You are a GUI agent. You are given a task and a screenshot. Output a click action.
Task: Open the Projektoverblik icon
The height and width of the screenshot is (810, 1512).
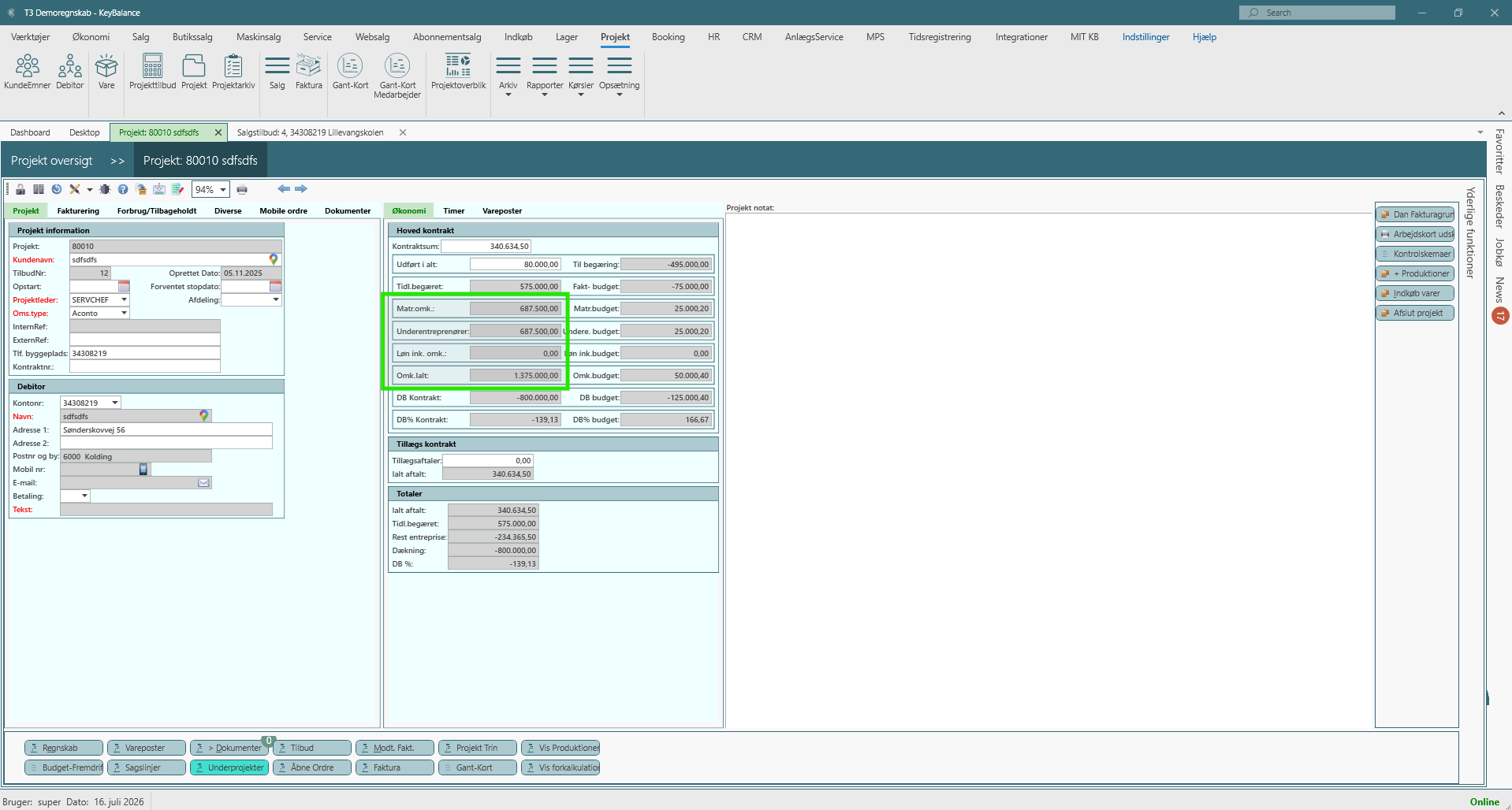tap(458, 72)
